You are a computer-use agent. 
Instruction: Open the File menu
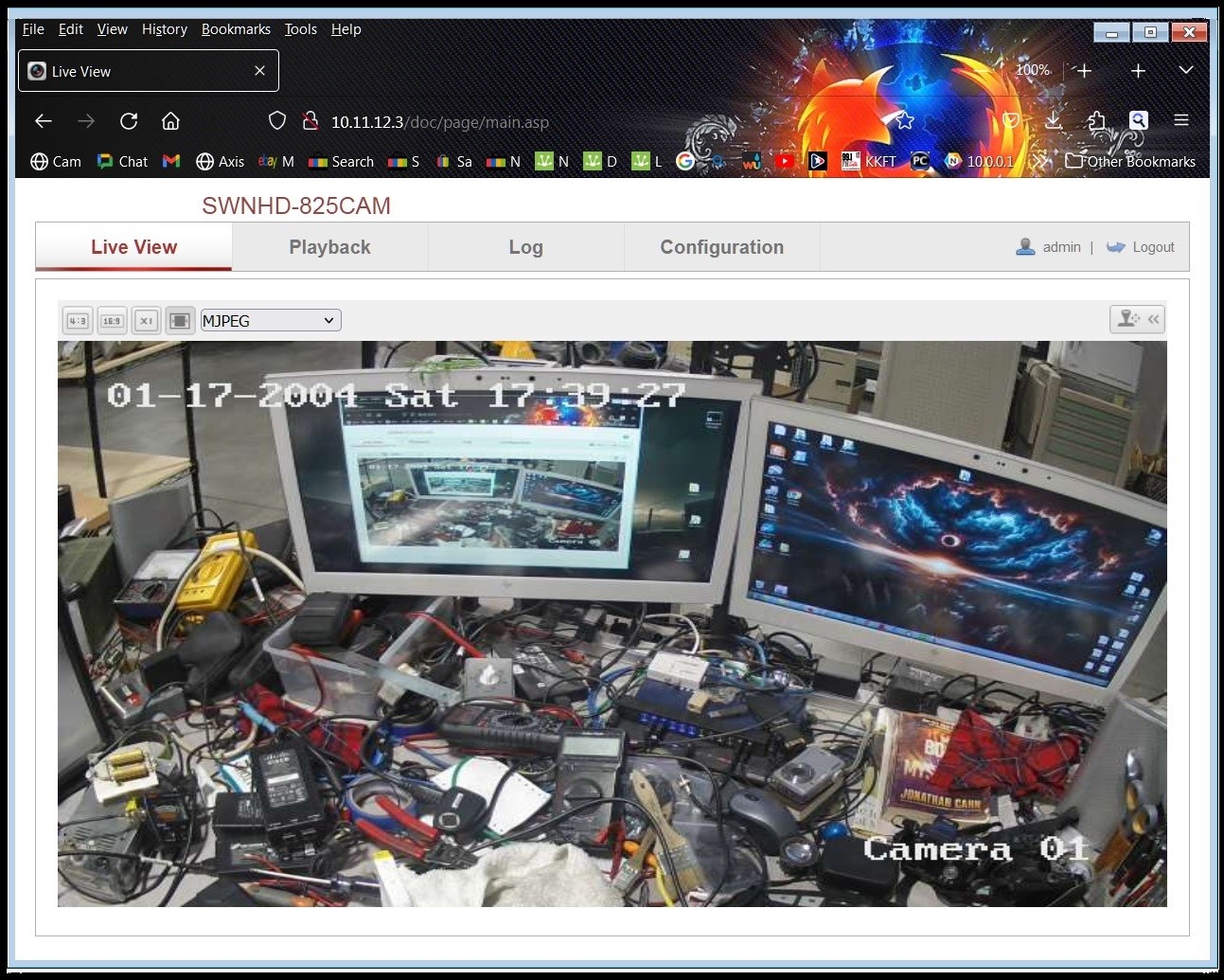coord(33,29)
